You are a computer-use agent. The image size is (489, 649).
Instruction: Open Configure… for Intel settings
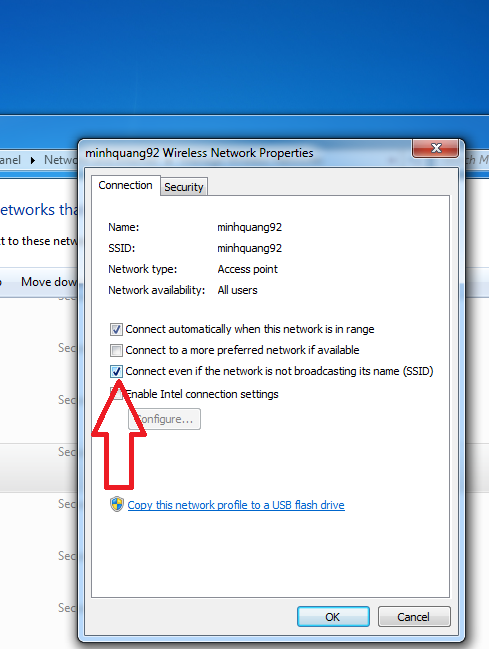[x=164, y=419]
